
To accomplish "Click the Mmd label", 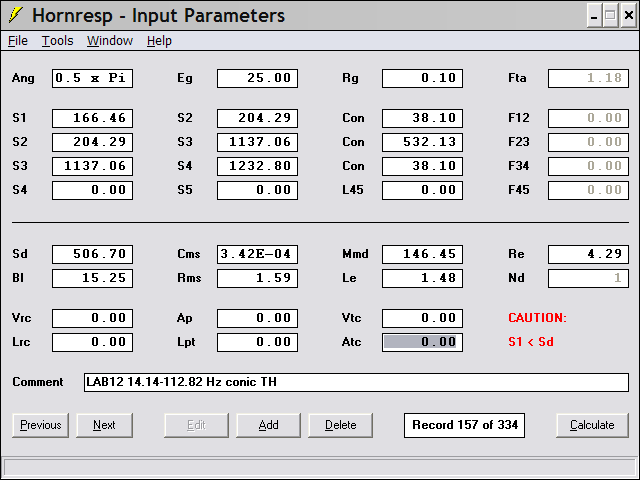I will [x=355, y=254].
